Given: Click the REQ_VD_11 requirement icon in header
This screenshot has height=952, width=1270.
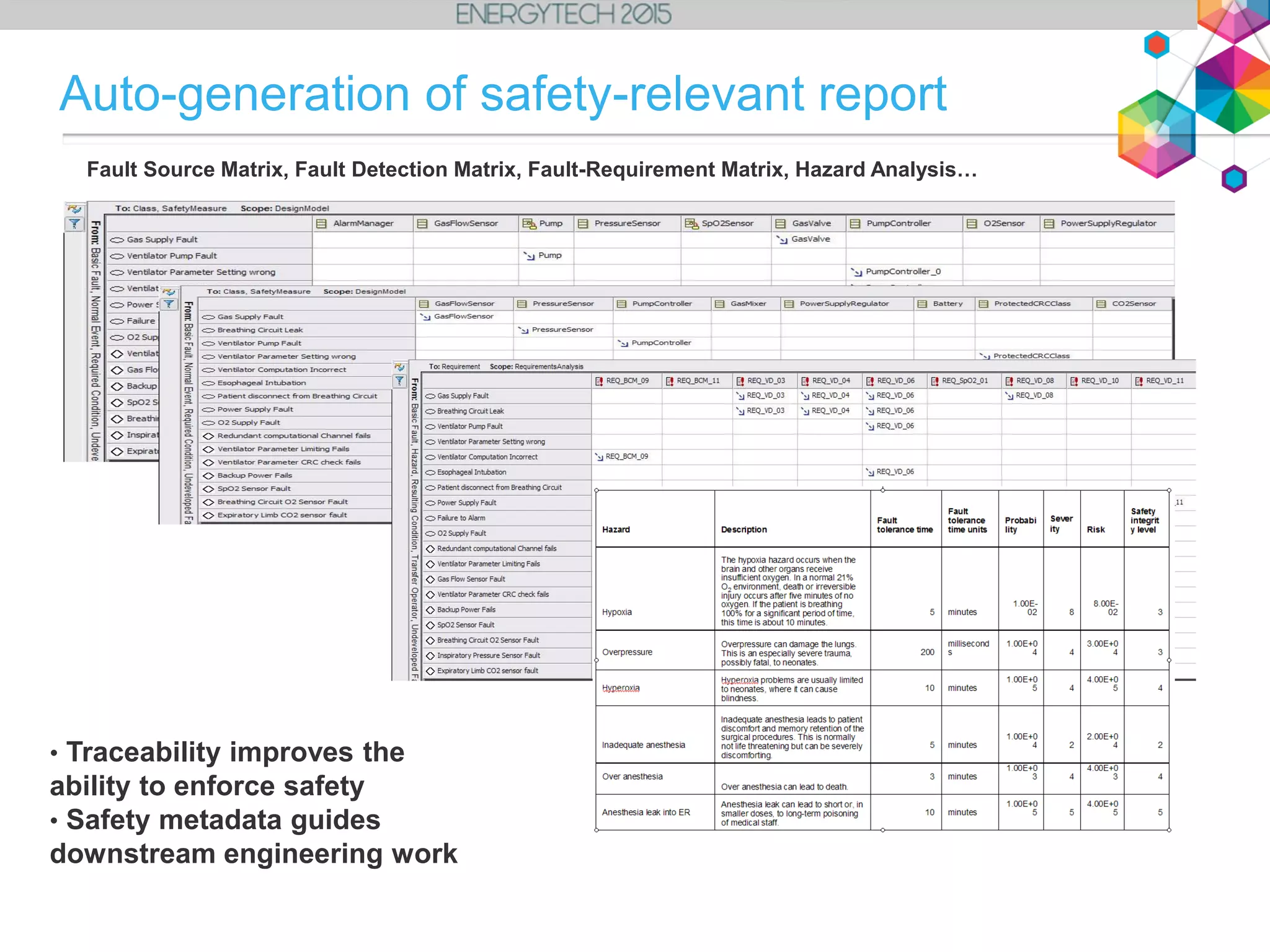Looking at the screenshot, I should pos(1139,381).
